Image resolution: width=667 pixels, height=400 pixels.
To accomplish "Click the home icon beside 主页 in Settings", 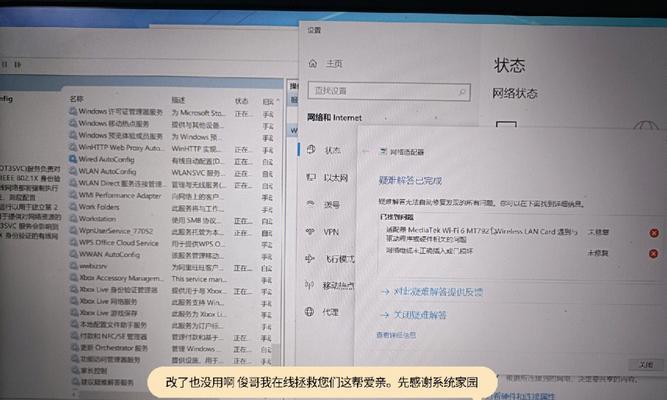I will coord(313,63).
